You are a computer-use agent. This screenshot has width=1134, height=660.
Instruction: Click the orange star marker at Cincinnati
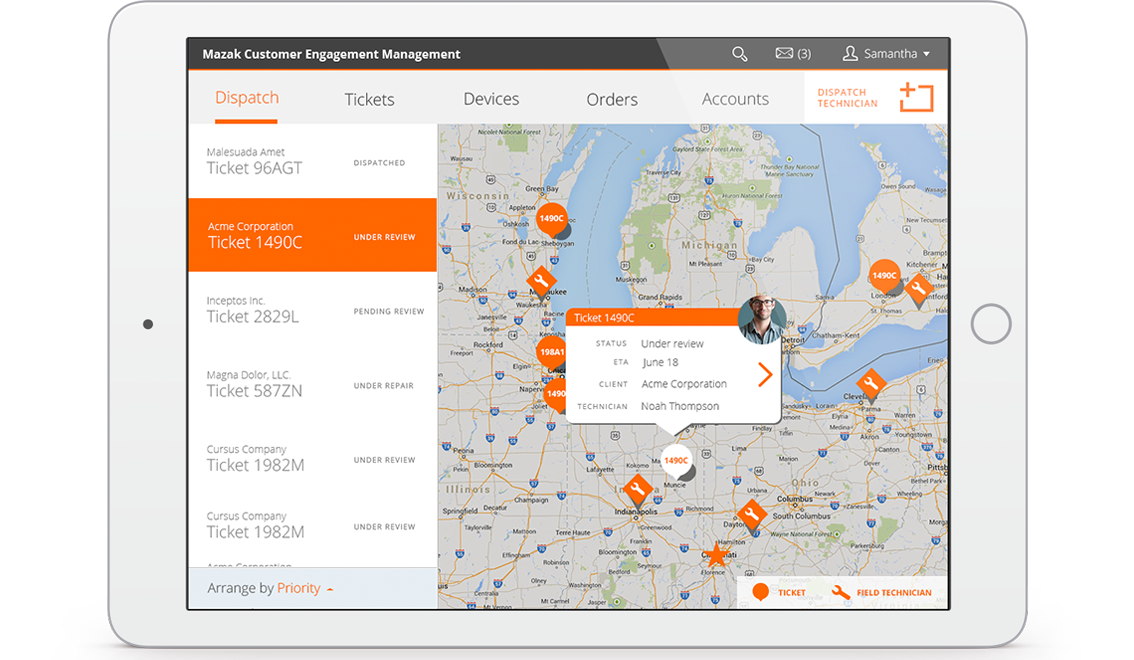point(716,555)
